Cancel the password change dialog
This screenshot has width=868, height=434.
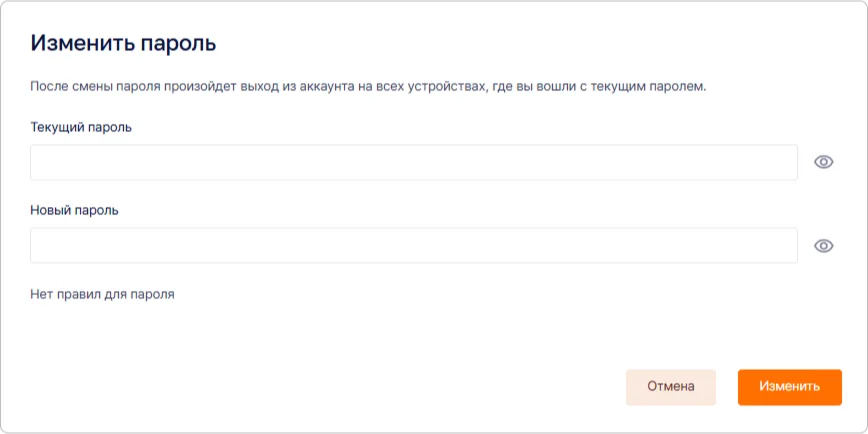670,387
